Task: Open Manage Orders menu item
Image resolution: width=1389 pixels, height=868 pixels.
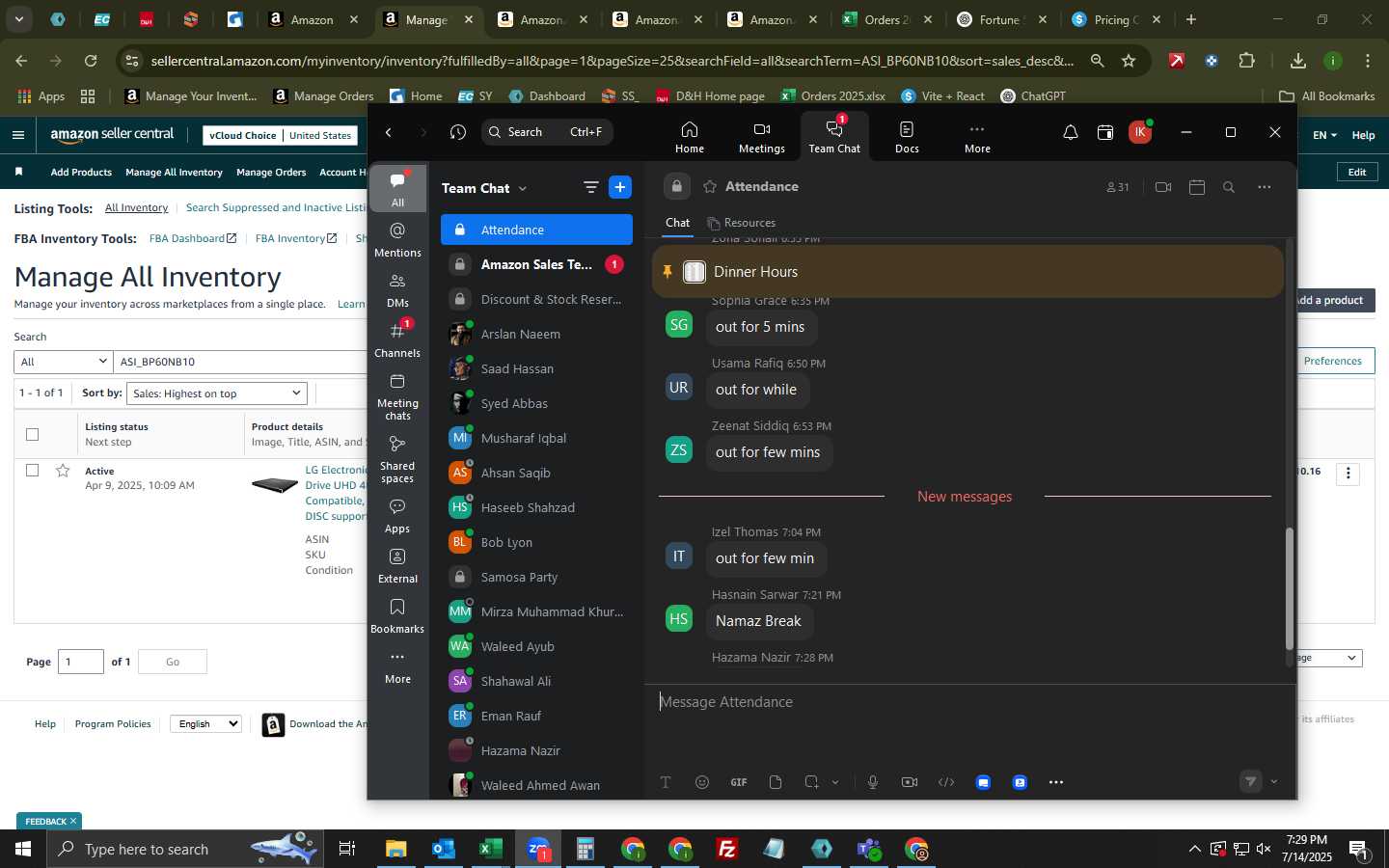Action: pyautogui.click(x=271, y=173)
